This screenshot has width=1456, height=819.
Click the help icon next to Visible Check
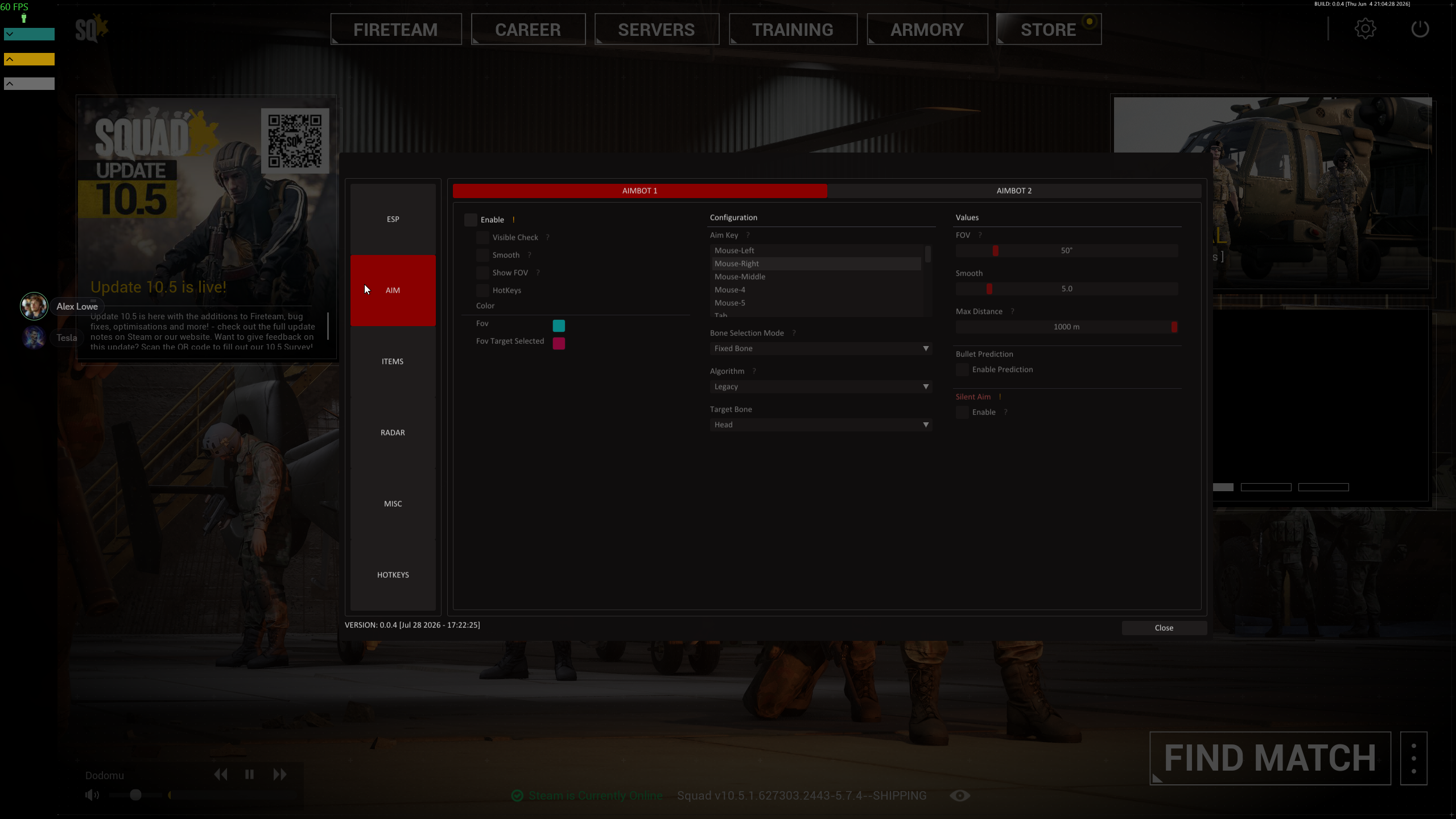point(547,237)
